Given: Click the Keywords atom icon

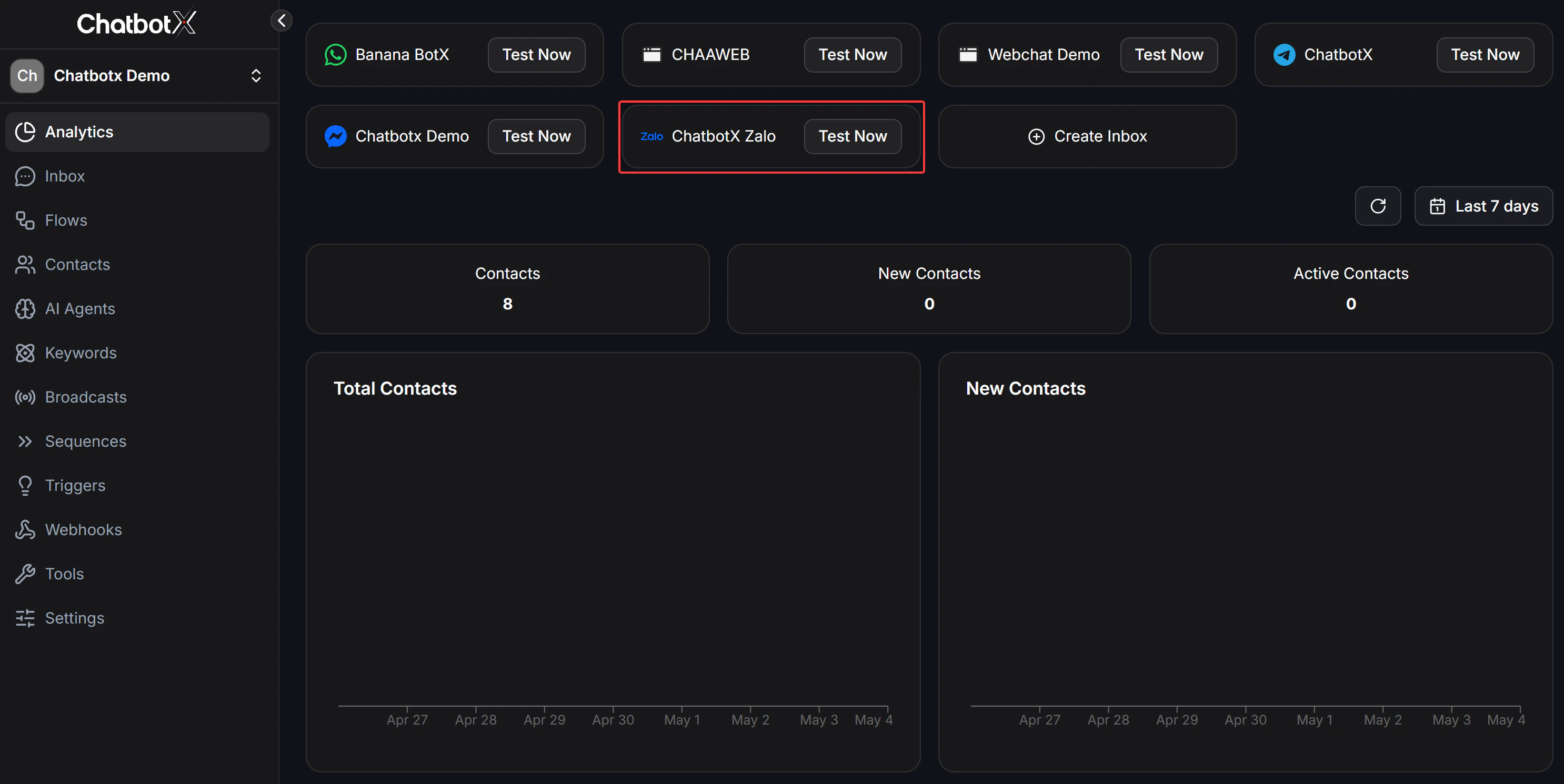Looking at the screenshot, I should [x=25, y=353].
